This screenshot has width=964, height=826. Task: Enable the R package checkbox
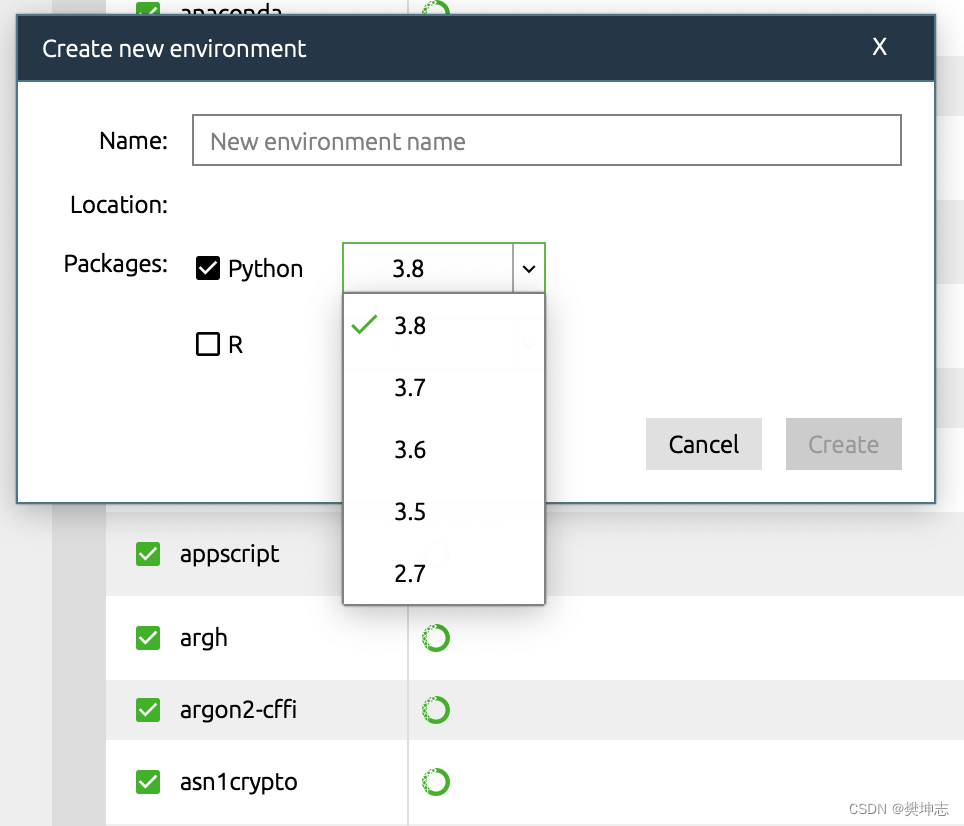208,345
